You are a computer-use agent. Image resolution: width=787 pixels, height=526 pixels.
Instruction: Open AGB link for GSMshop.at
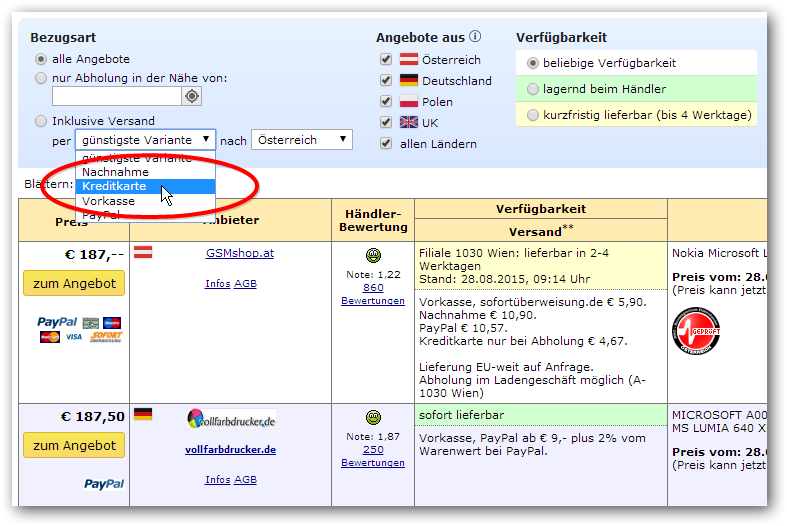(245, 284)
